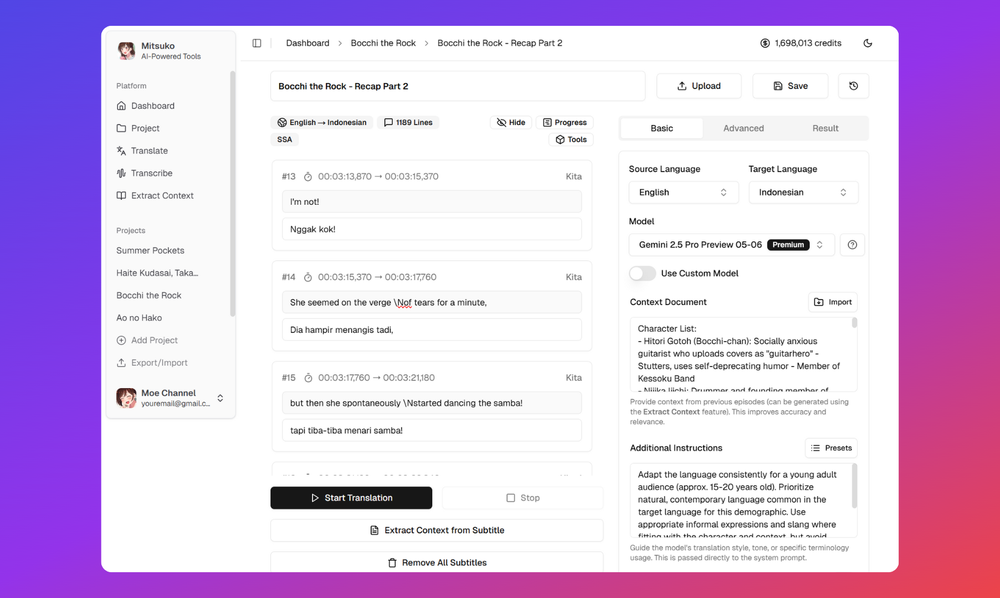This screenshot has width=1000, height=598.
Task: Click the Premium badge on model
Action: click(788, 245)
